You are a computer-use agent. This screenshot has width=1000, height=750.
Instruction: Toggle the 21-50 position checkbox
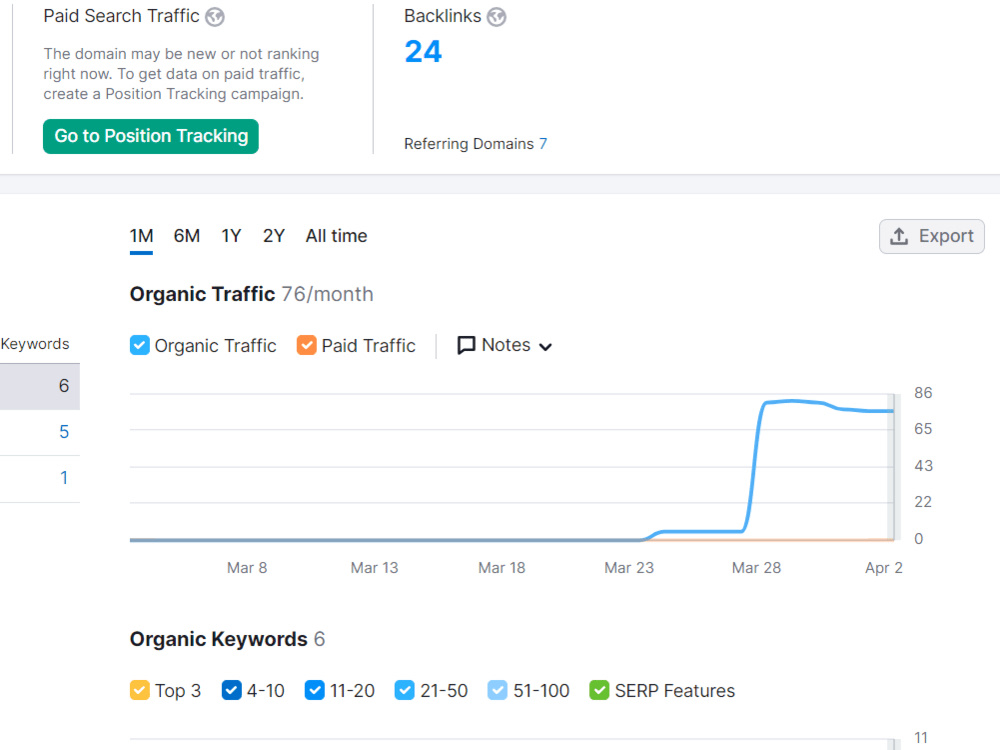click(x=404, y=690)
